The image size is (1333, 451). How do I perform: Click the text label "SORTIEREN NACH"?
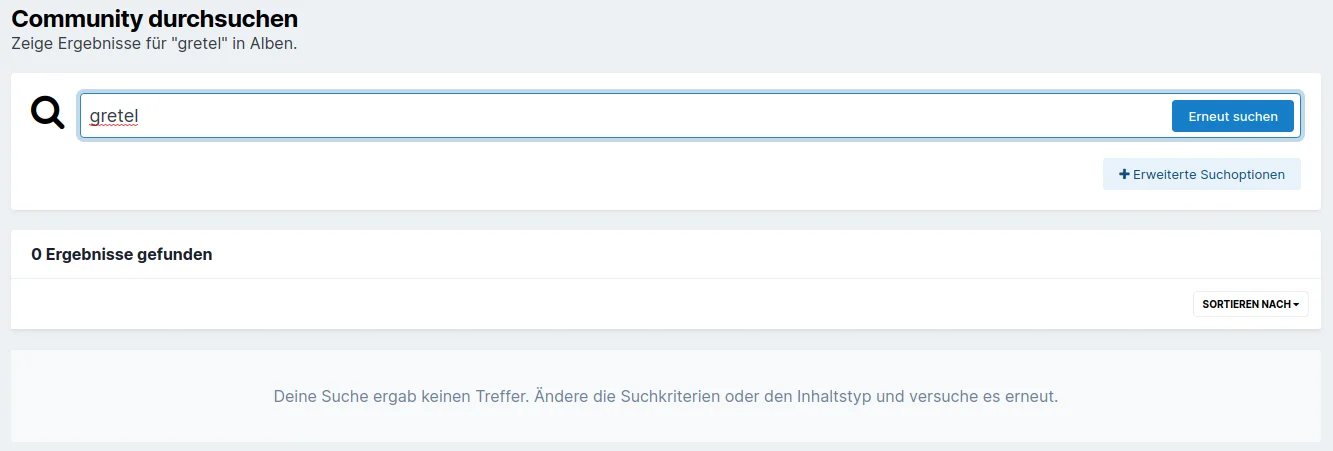[1246, 304]
